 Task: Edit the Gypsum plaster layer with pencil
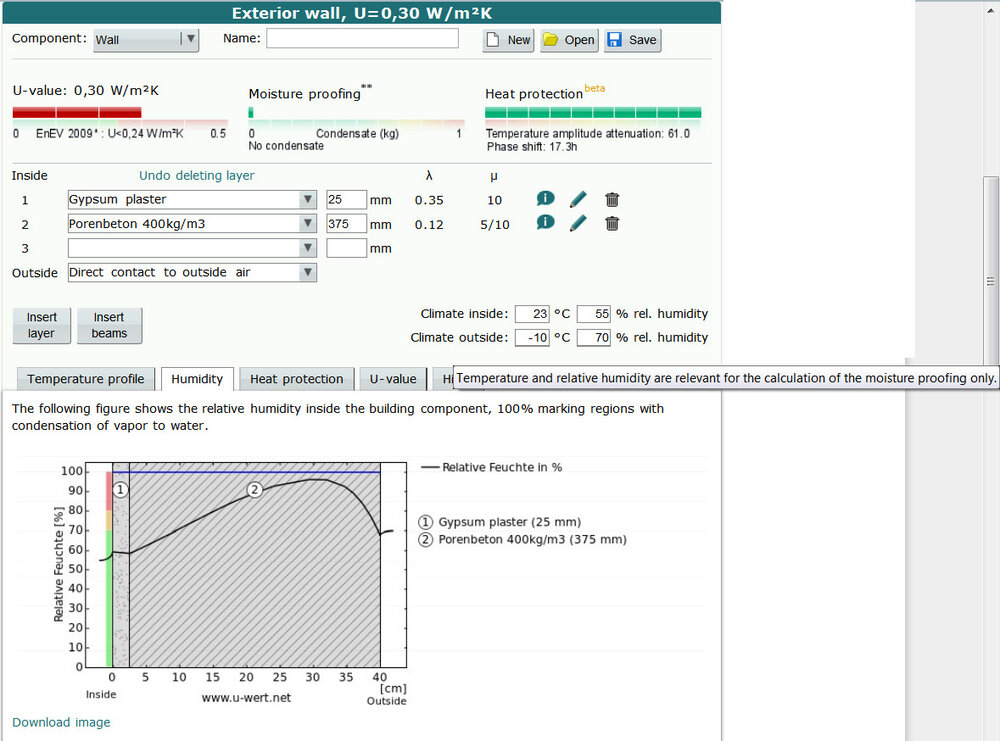[578, 199]
